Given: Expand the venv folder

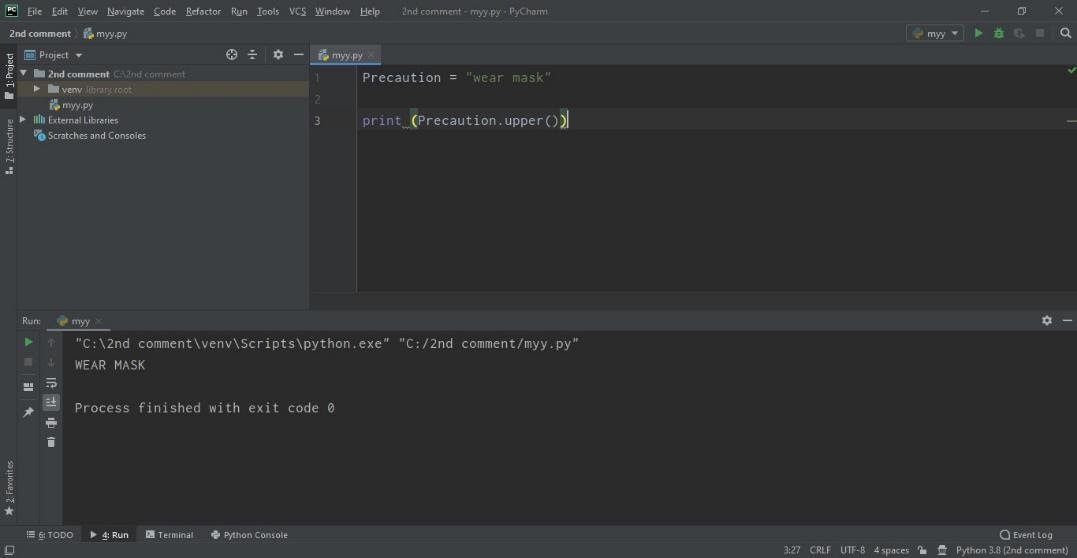Looking at the screenshot, I should pyautogui.click(x=37, y=89).
